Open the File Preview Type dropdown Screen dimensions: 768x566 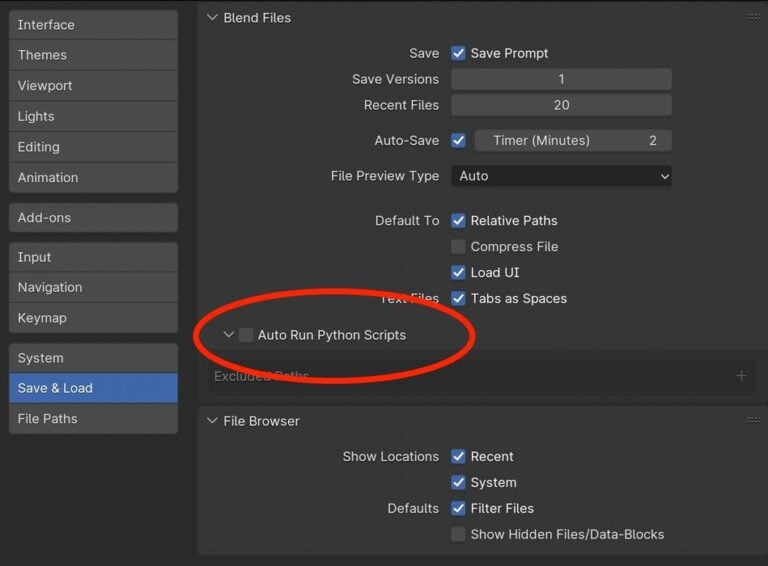pyautogui.click(x=561, y=176)
